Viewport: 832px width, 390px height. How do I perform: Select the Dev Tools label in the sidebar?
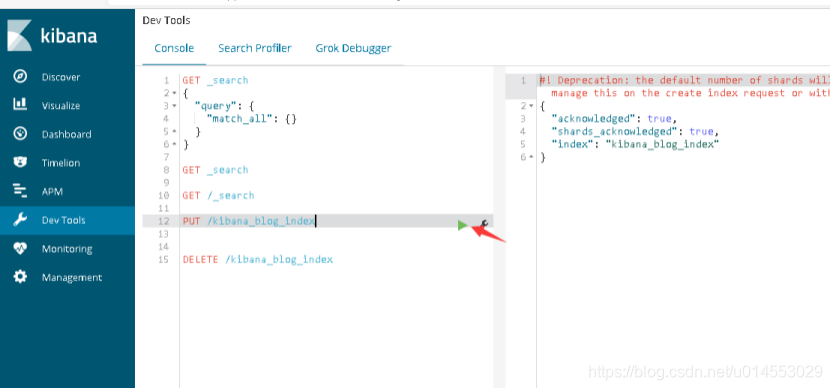point(64,220)
